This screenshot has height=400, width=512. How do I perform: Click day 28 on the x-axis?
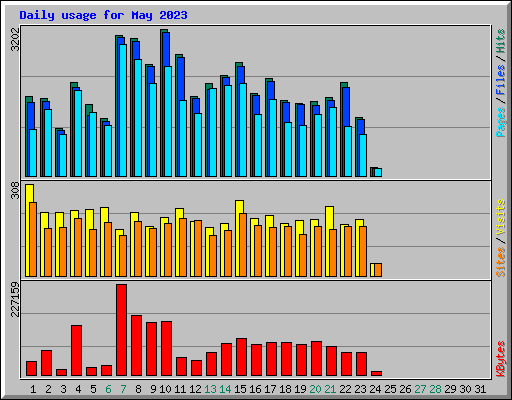point(435,389)
